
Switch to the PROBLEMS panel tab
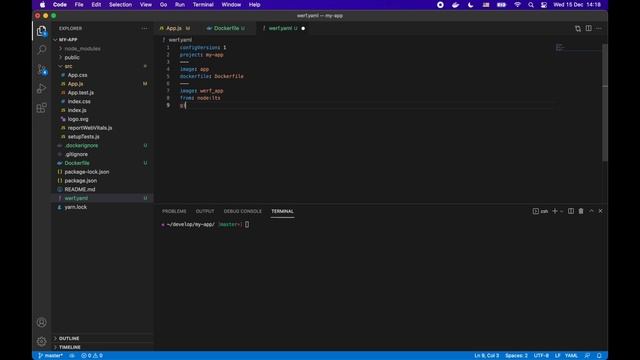pyautogui.click(x=174, y=211)
